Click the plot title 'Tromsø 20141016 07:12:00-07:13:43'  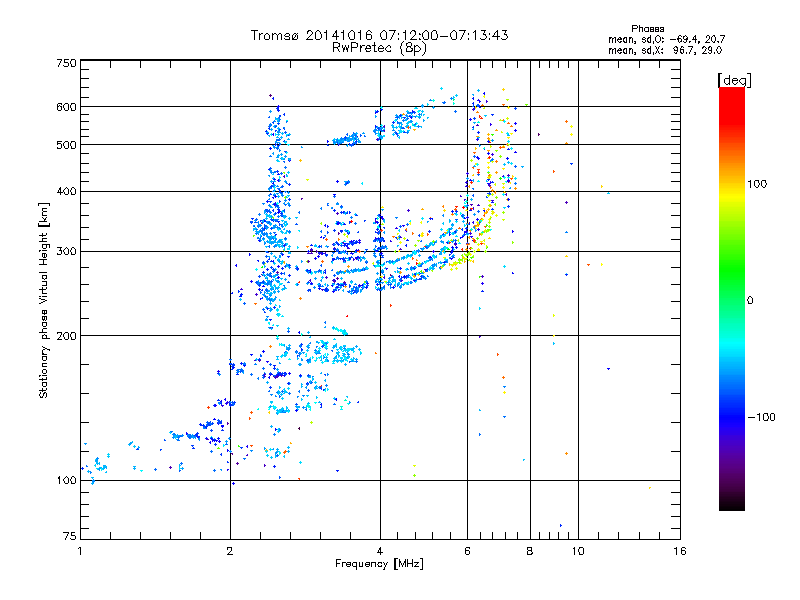click(379, 35)
